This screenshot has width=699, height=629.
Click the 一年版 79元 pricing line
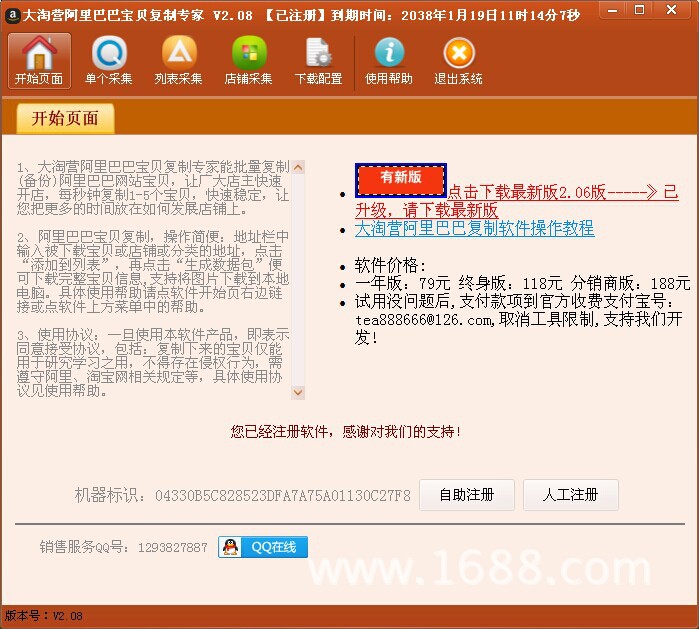(522, 284)
